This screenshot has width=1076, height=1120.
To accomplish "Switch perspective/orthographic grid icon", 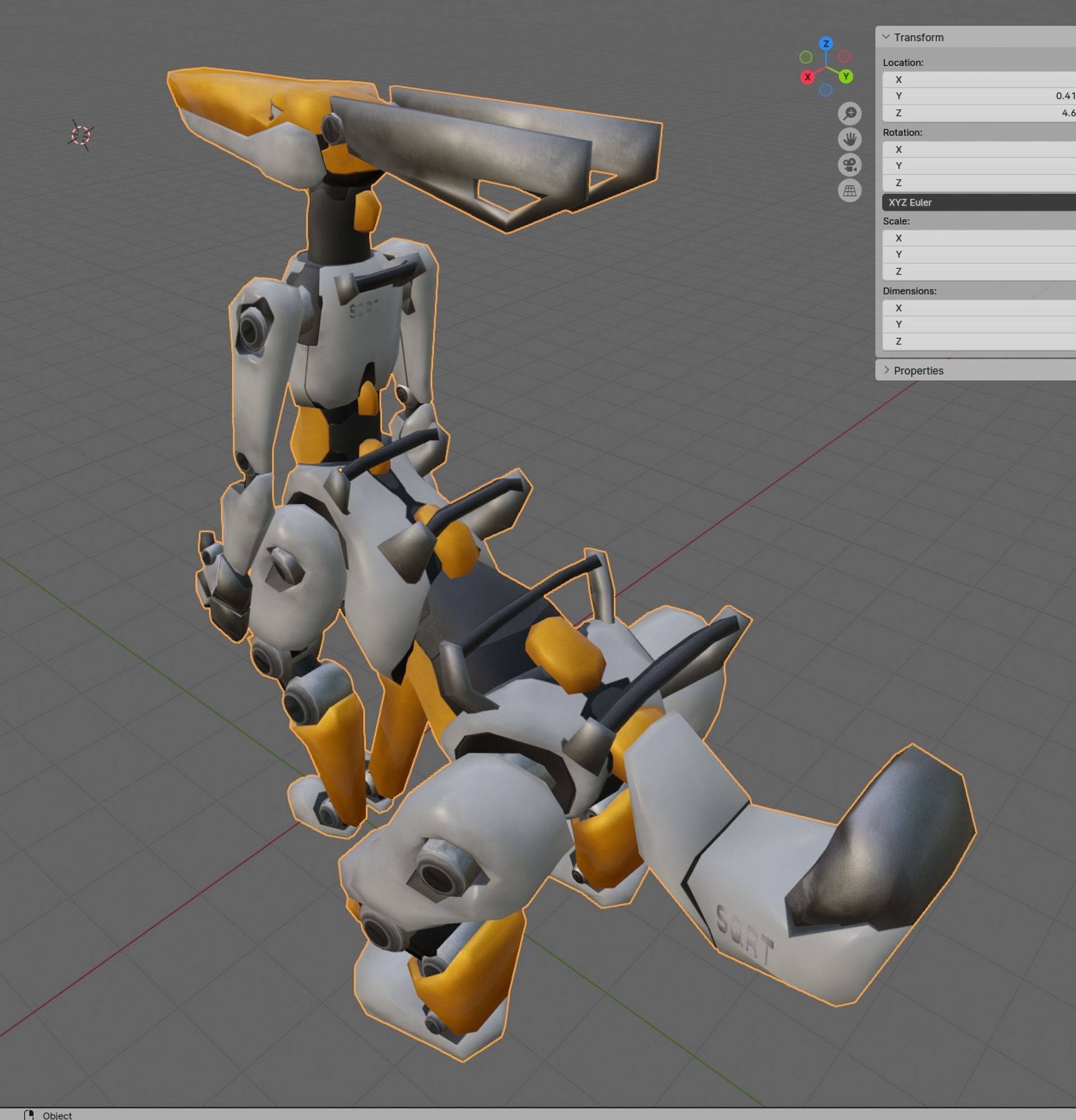I will pos(850,190).
